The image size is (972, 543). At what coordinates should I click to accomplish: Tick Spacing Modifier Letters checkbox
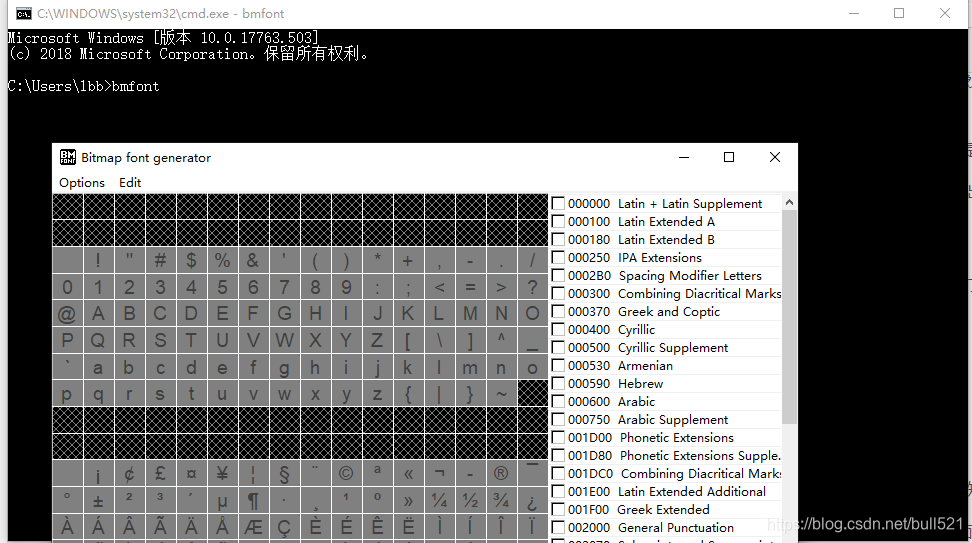point(558,275)
